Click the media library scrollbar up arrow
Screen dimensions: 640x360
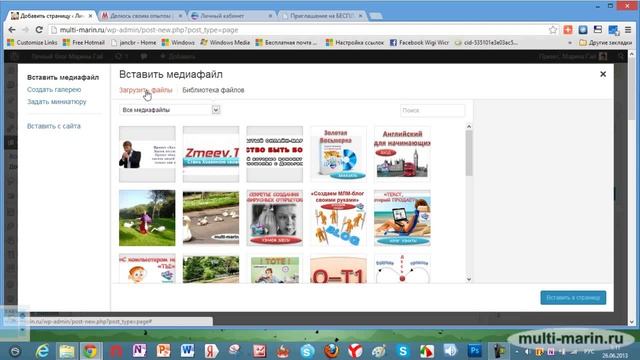point(469,127)
